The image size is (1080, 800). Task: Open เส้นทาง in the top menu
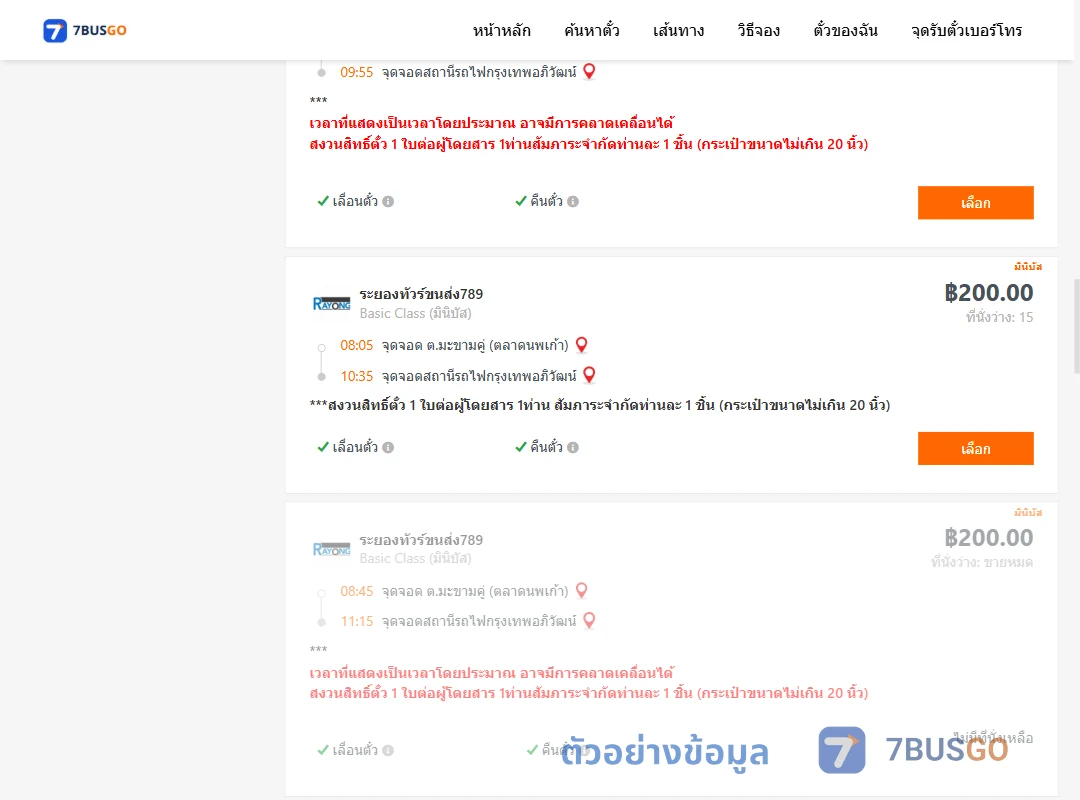click(x=678, y=30)
